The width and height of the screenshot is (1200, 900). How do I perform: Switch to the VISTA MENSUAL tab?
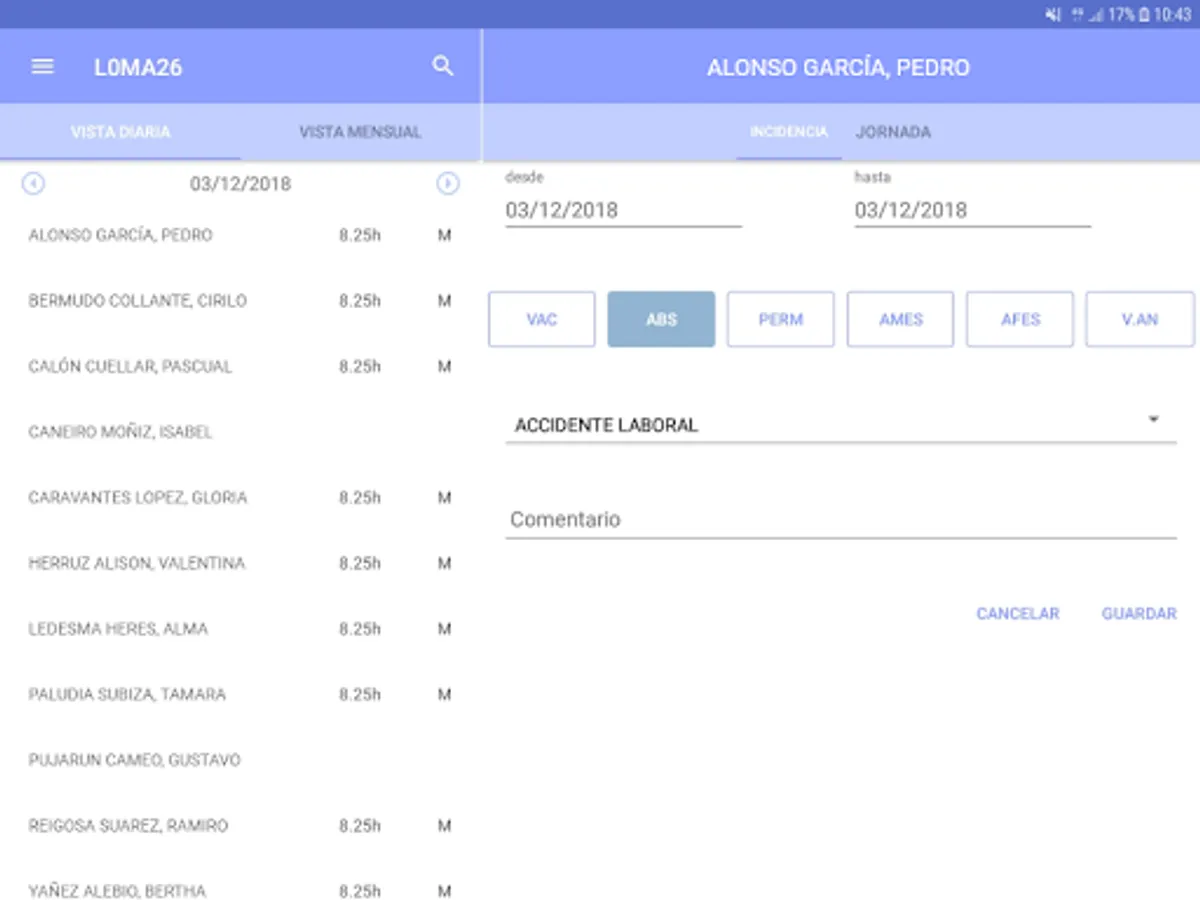[360, 132]
